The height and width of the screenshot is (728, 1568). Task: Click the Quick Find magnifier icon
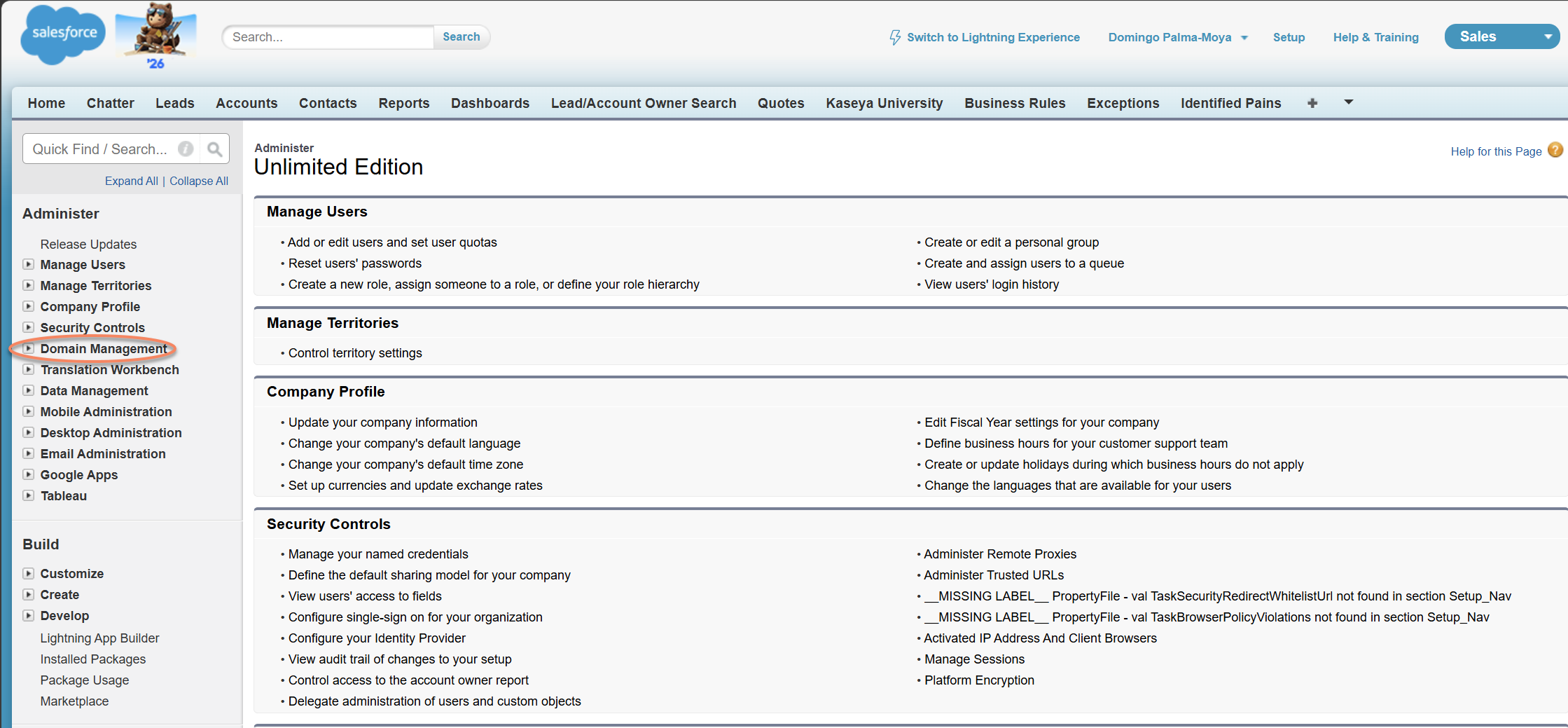(215, 149)
